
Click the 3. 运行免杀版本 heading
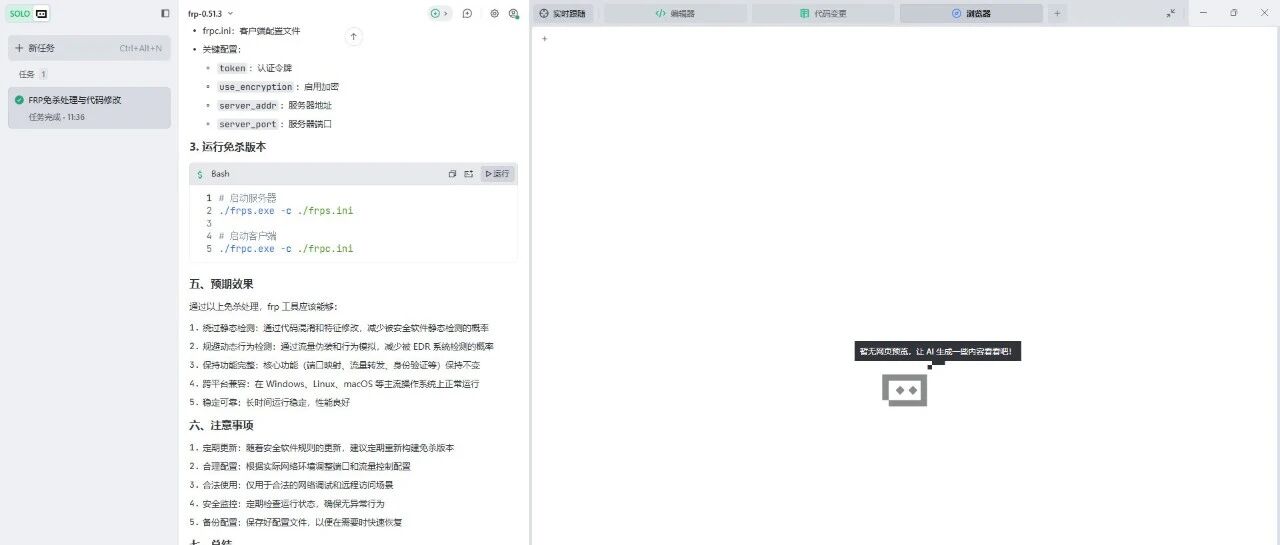point(228,147)
